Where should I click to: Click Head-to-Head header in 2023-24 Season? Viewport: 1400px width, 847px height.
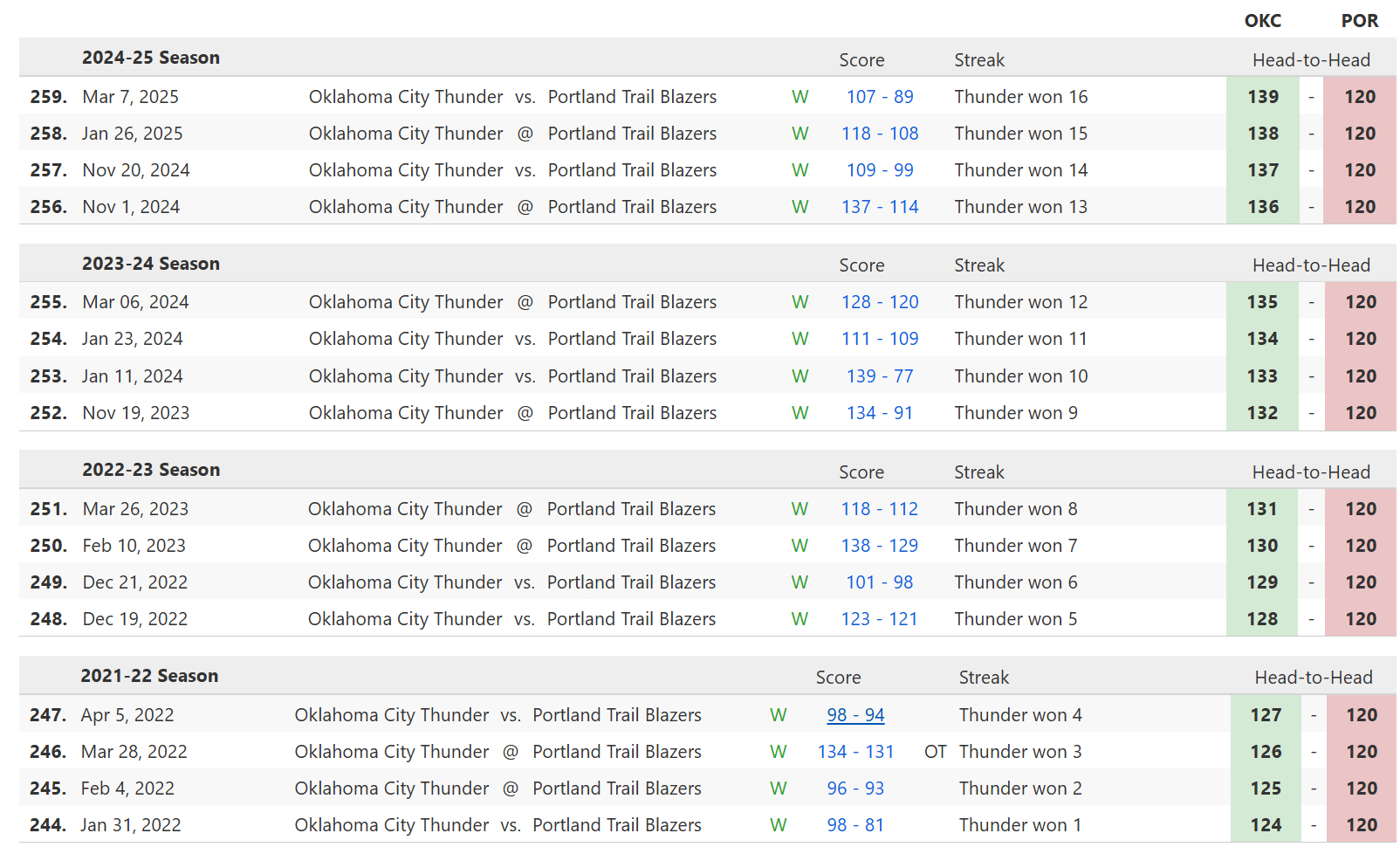1312,265
